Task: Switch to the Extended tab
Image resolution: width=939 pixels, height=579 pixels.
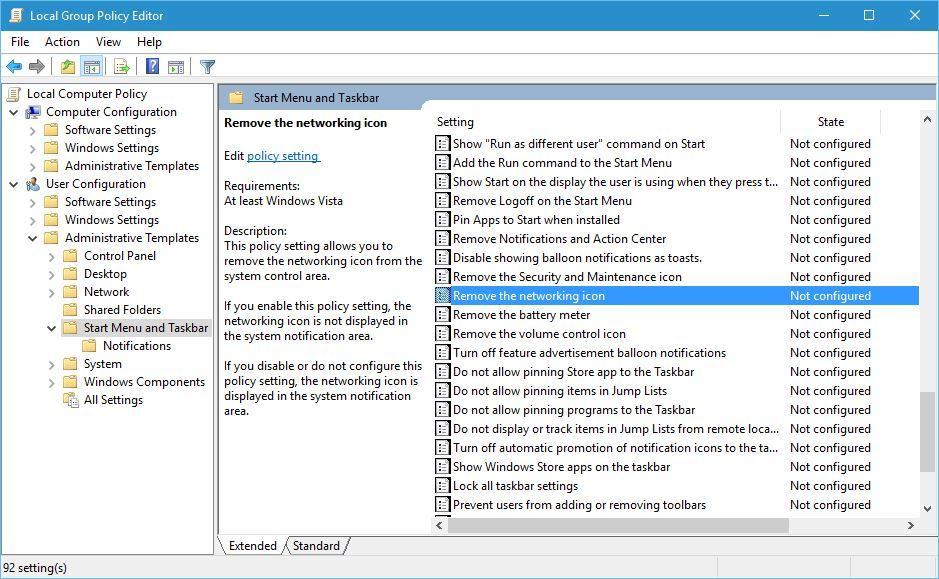Action: click(x=252, y=545)
